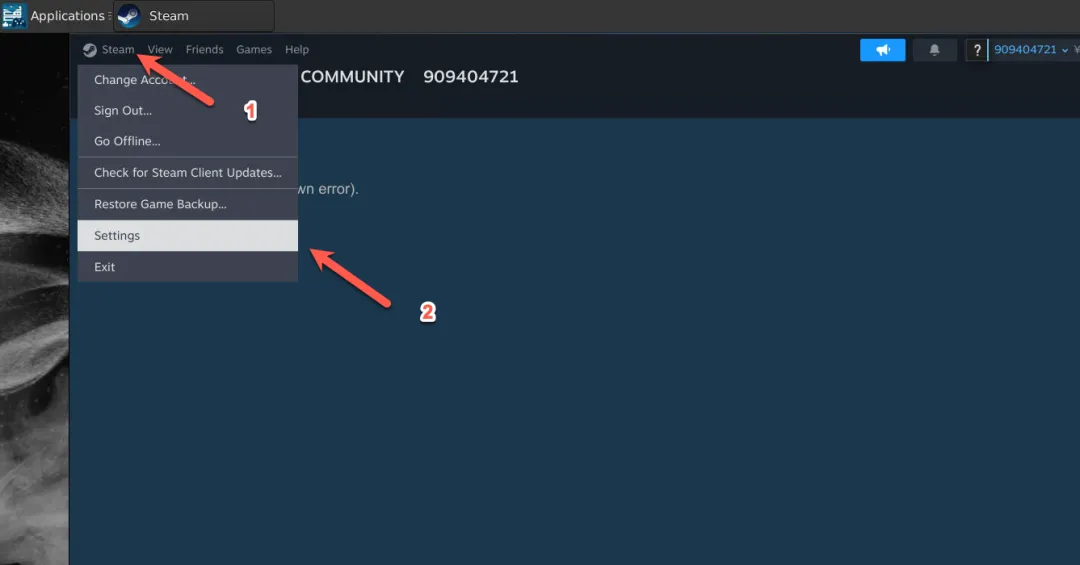Choose Change Account in the menu
The image size is (1080, 565).
144,80
